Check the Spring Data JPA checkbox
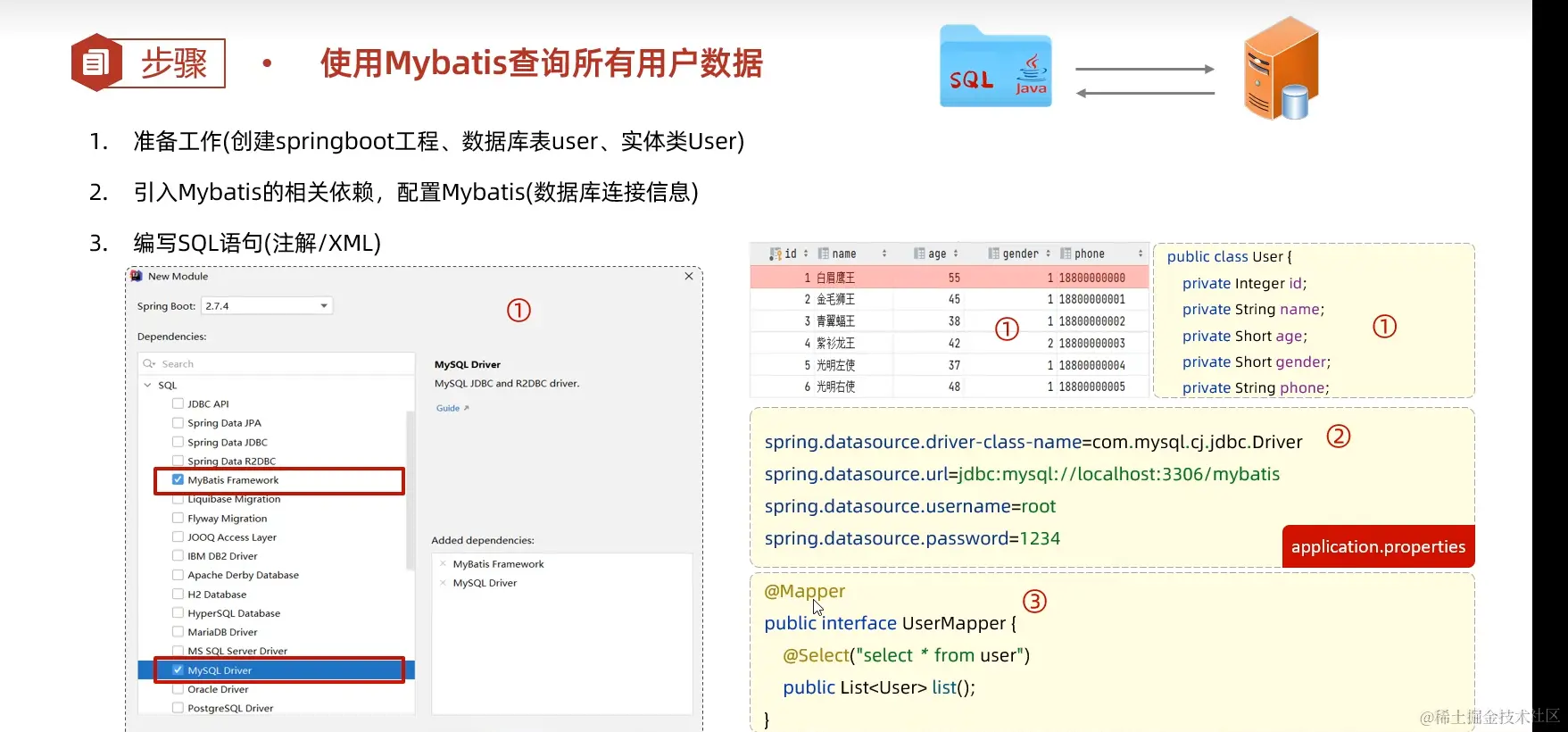The image size is (1568, 732). (x=178, y=423)
